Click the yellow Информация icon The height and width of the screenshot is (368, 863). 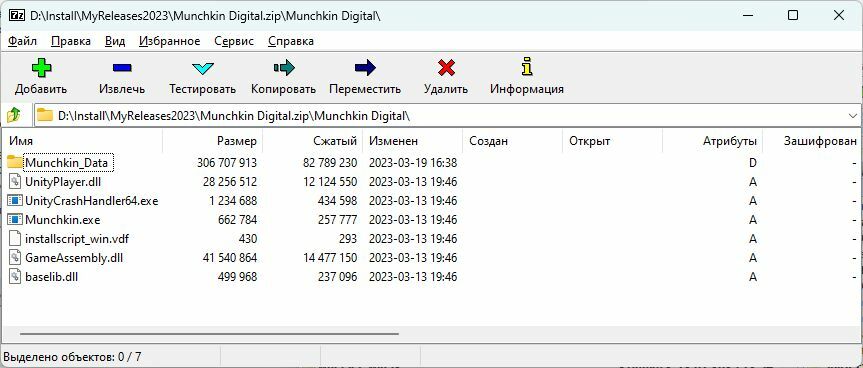pyautogui.click(x=527, y=67)
